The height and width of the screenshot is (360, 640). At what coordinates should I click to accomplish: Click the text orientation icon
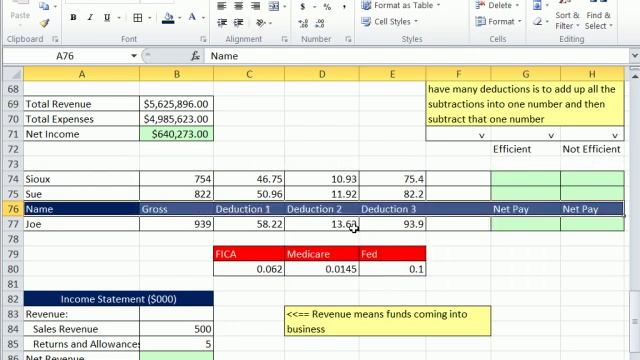(x=260, y=23)
